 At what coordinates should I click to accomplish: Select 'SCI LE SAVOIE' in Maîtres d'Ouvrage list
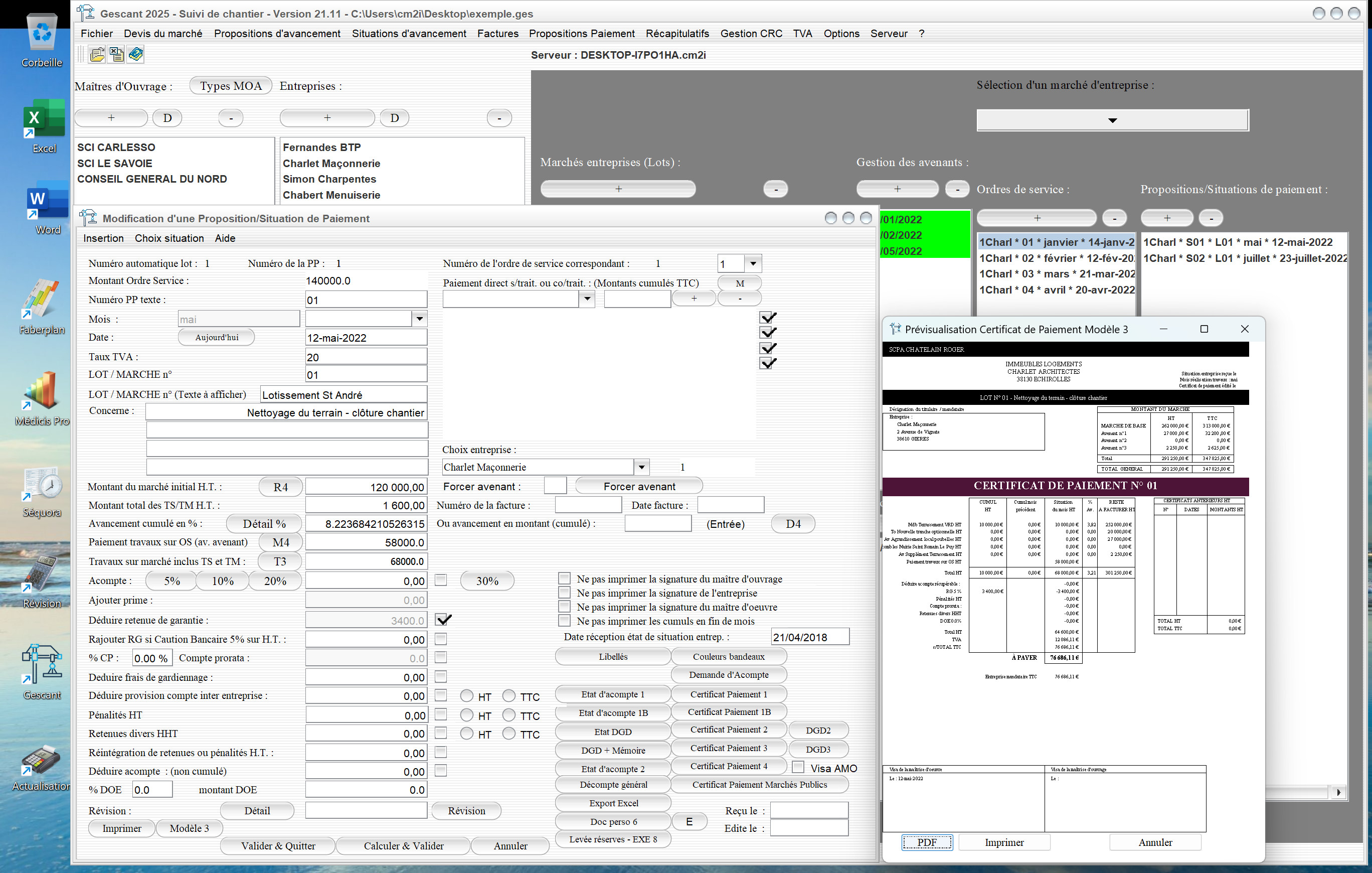coord(114,164)
